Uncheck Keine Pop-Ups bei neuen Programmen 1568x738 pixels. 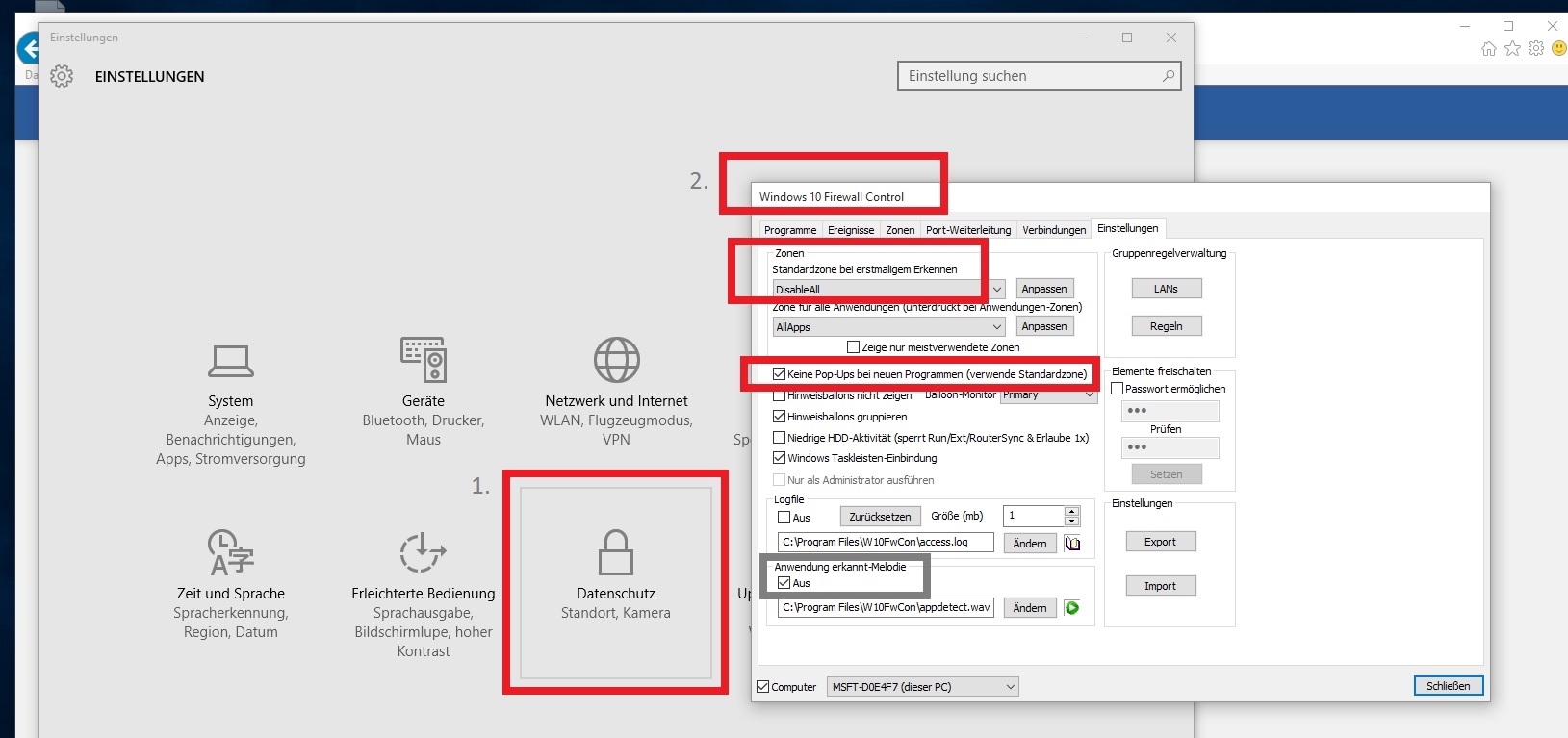click(780, 374)
